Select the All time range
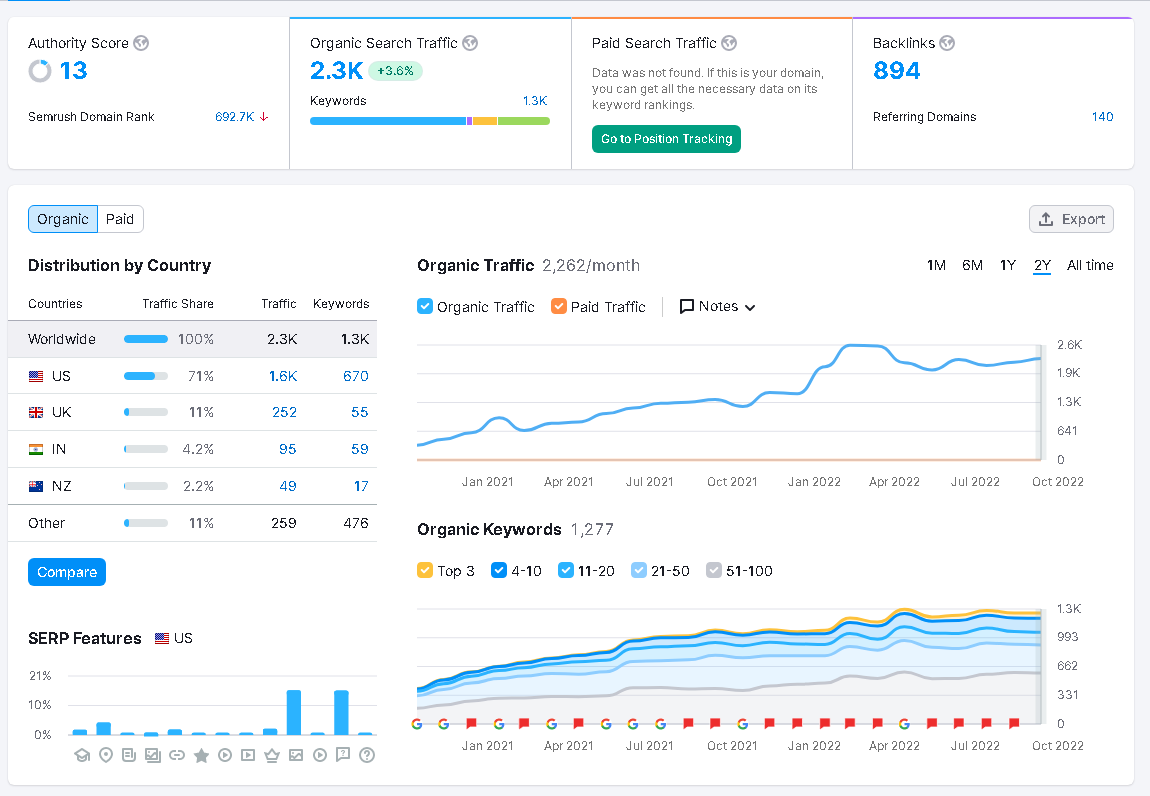This screenshot has height=796, width=1150. (x=1089, y=265)
